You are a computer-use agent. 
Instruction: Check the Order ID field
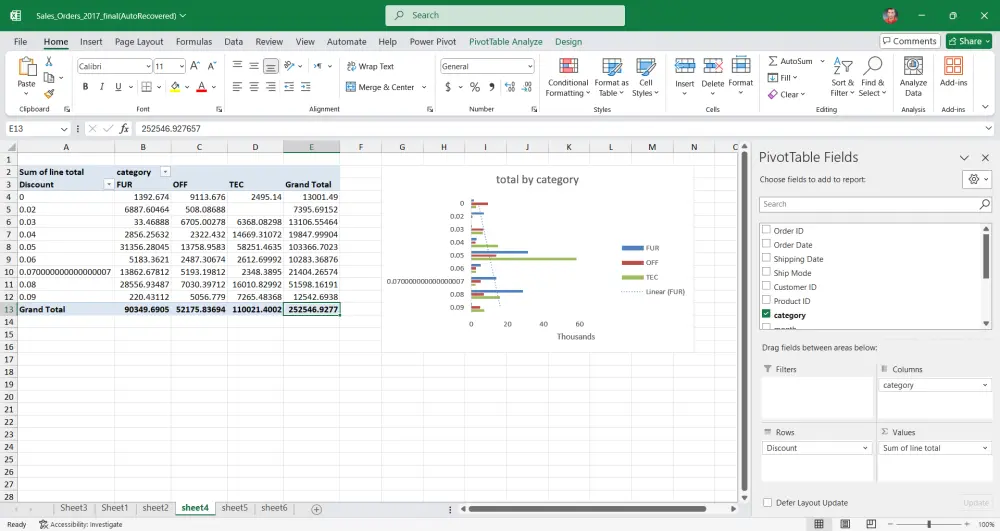[766, 230]
